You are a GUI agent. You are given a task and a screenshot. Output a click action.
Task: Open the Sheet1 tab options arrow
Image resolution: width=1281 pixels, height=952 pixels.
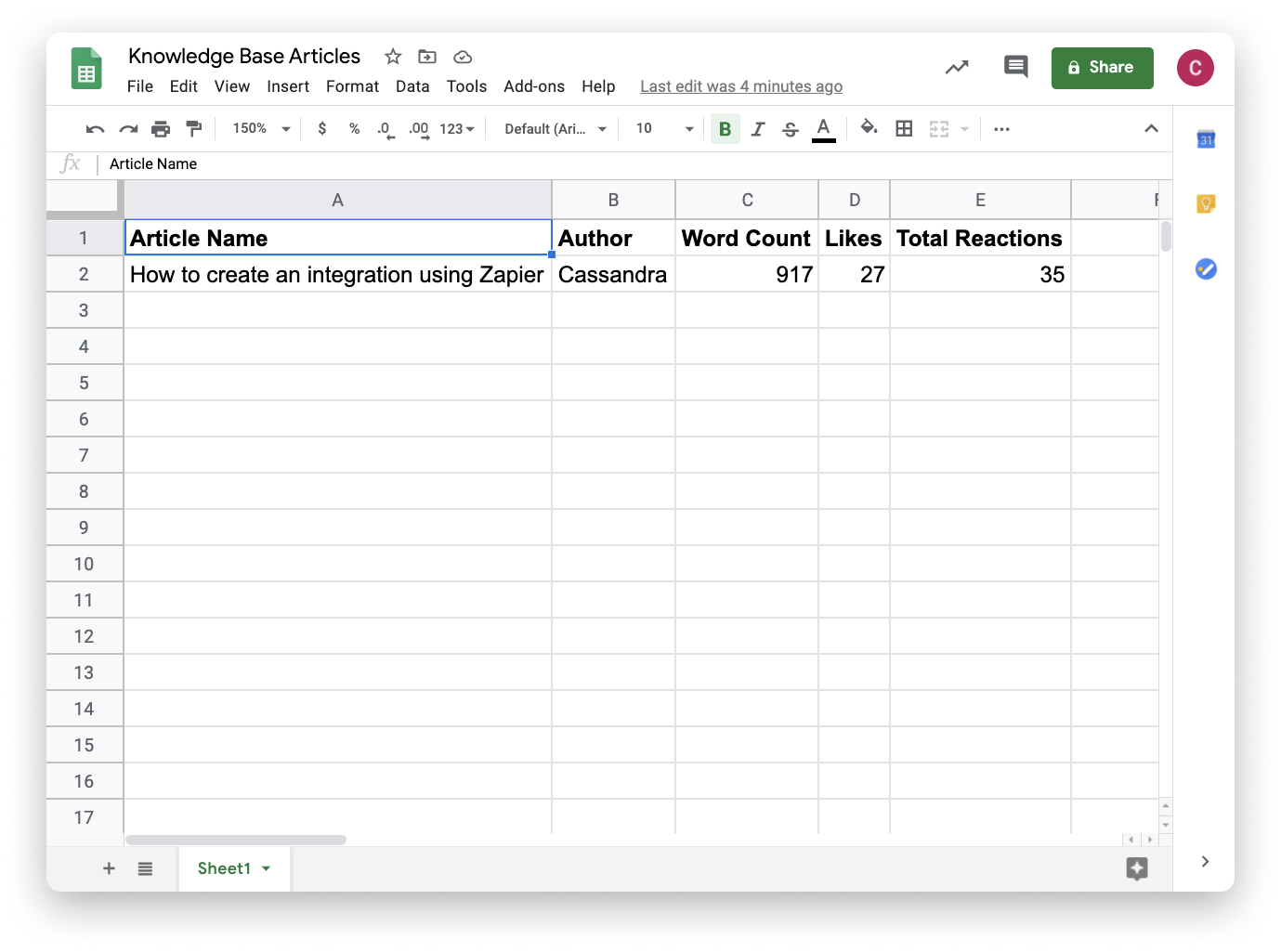tap(267, 868)
